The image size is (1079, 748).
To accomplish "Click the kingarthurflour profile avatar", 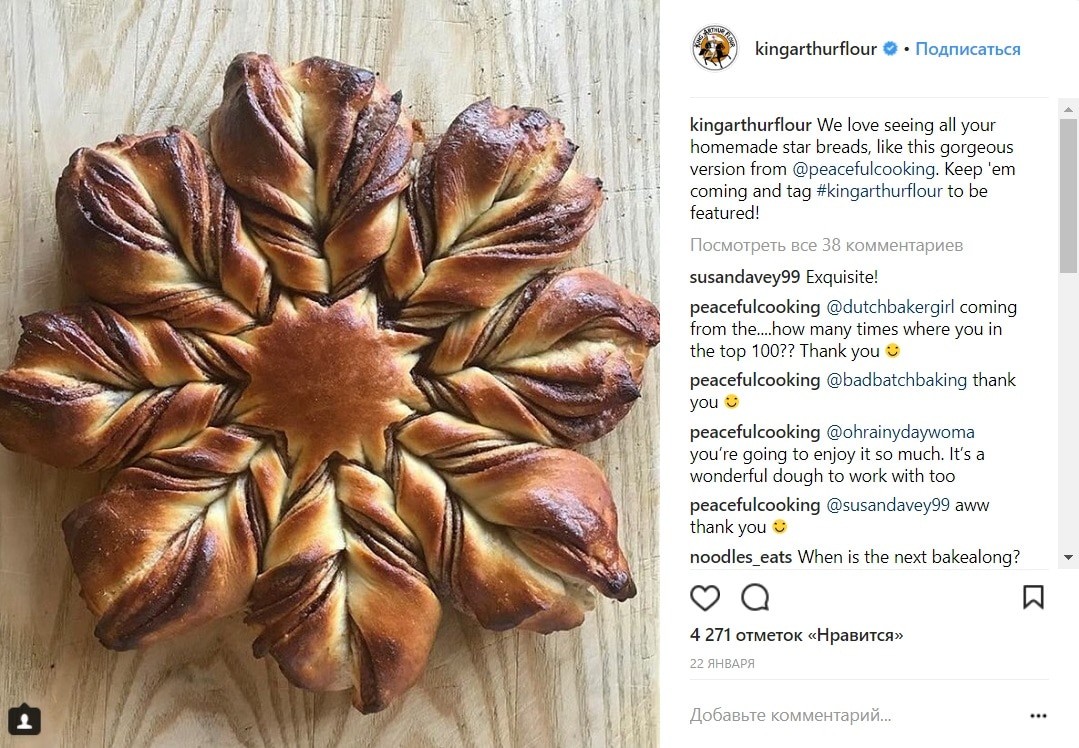I will pos(714,49).
